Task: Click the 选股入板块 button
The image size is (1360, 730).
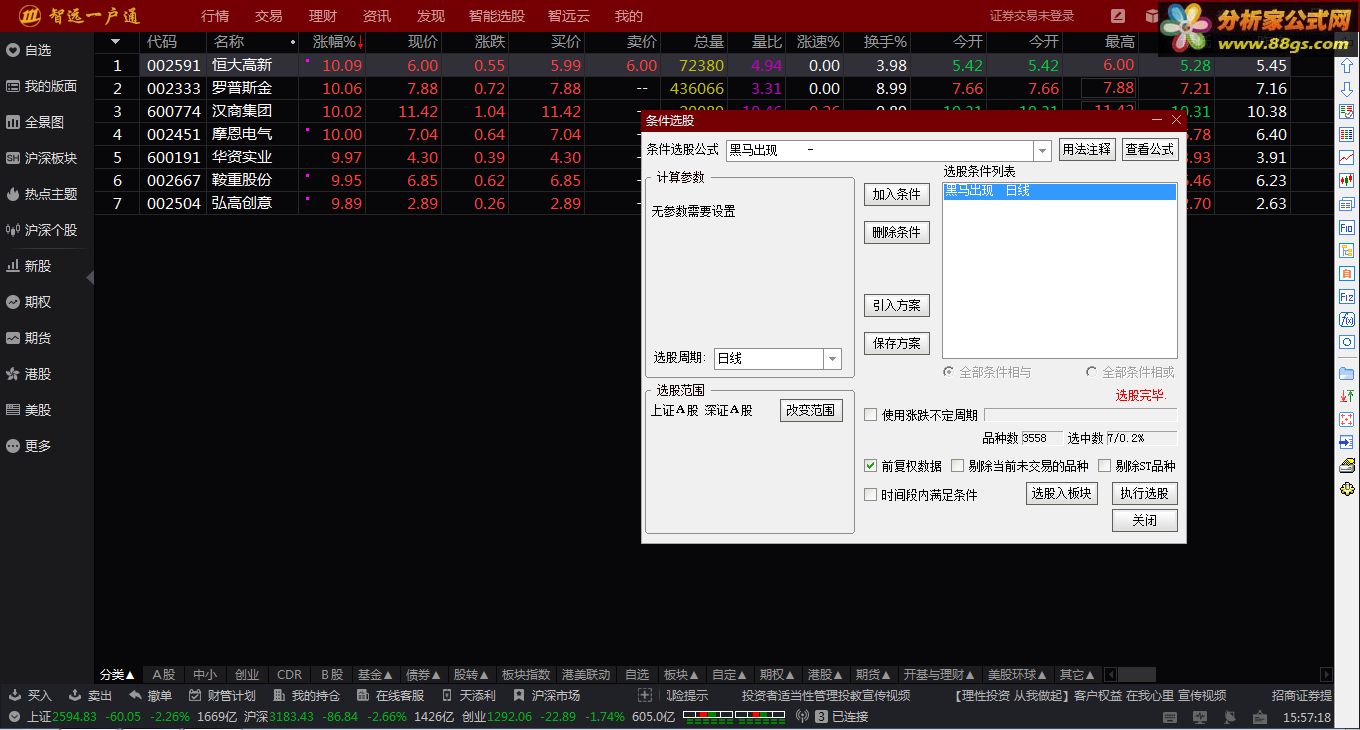Action: 1062,494
